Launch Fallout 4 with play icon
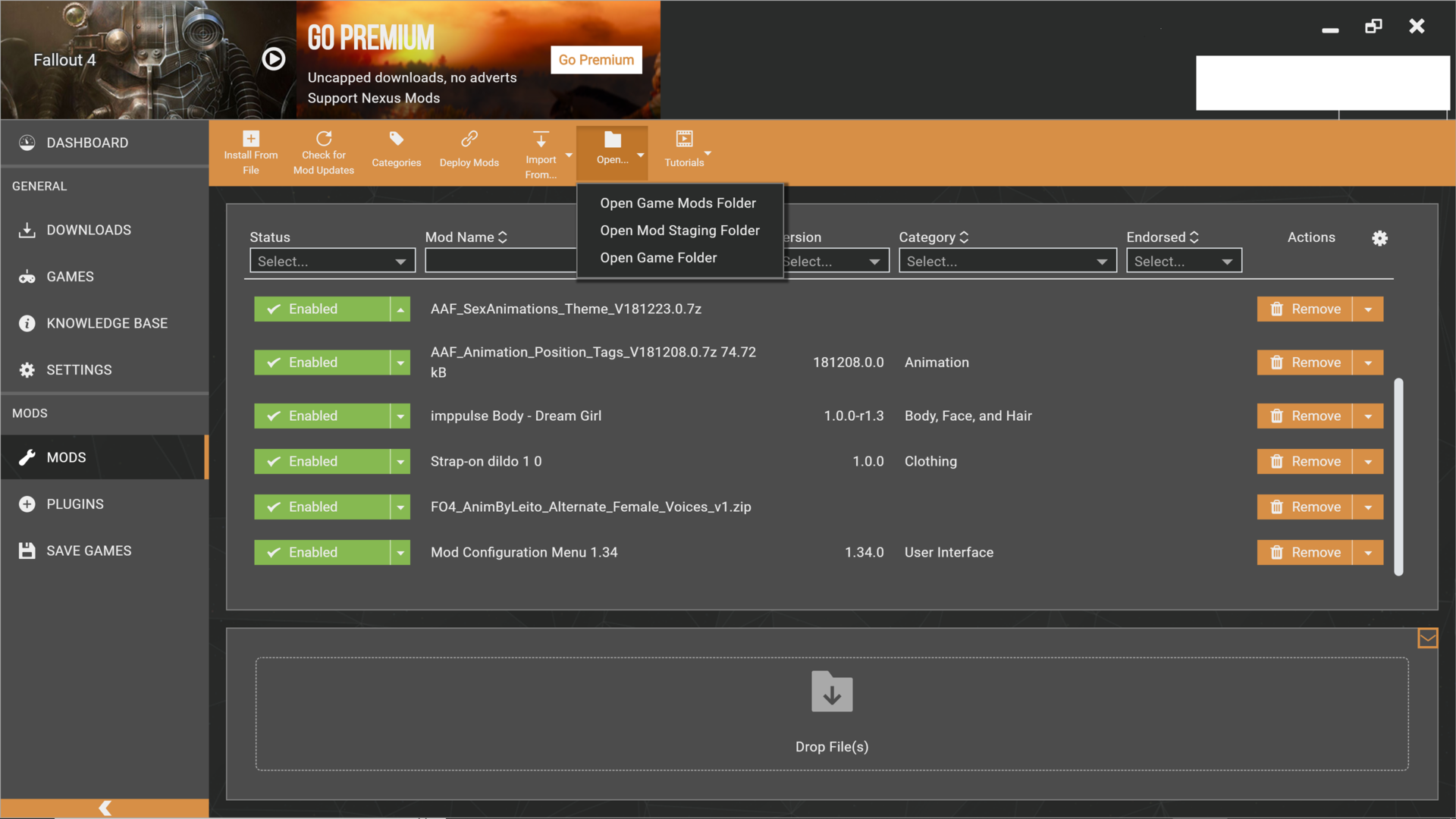 tap(273, 59)
